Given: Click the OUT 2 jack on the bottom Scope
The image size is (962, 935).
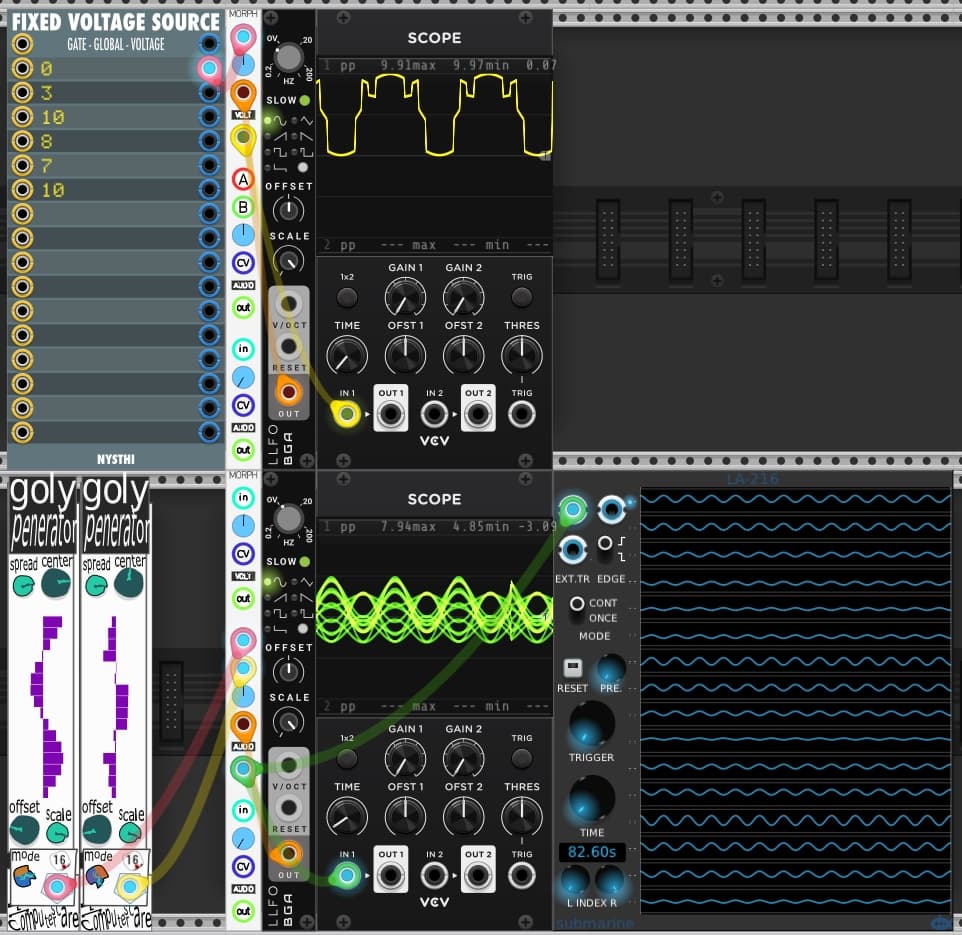Looking at the screenshot, I should 477,876.
